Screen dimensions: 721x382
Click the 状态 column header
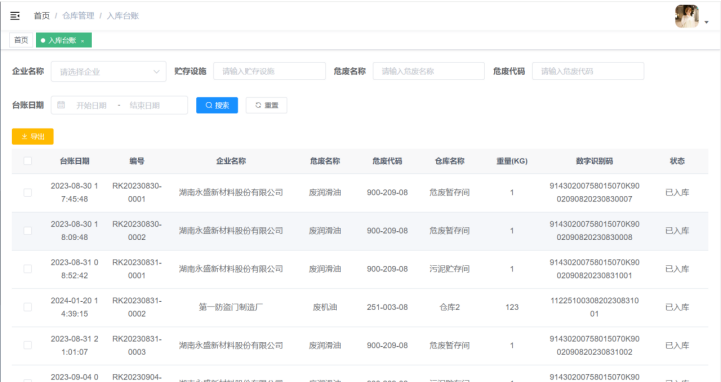(677, 161)
